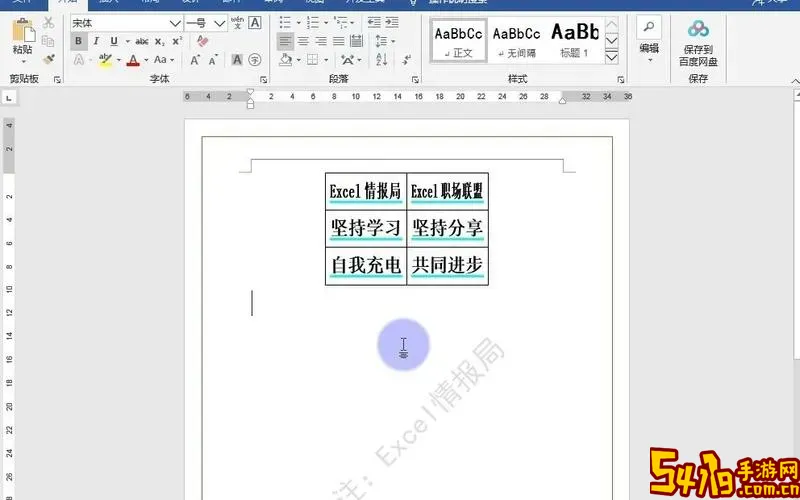Apply character shading with the gray A icon
800x500 pixels.
237,60
